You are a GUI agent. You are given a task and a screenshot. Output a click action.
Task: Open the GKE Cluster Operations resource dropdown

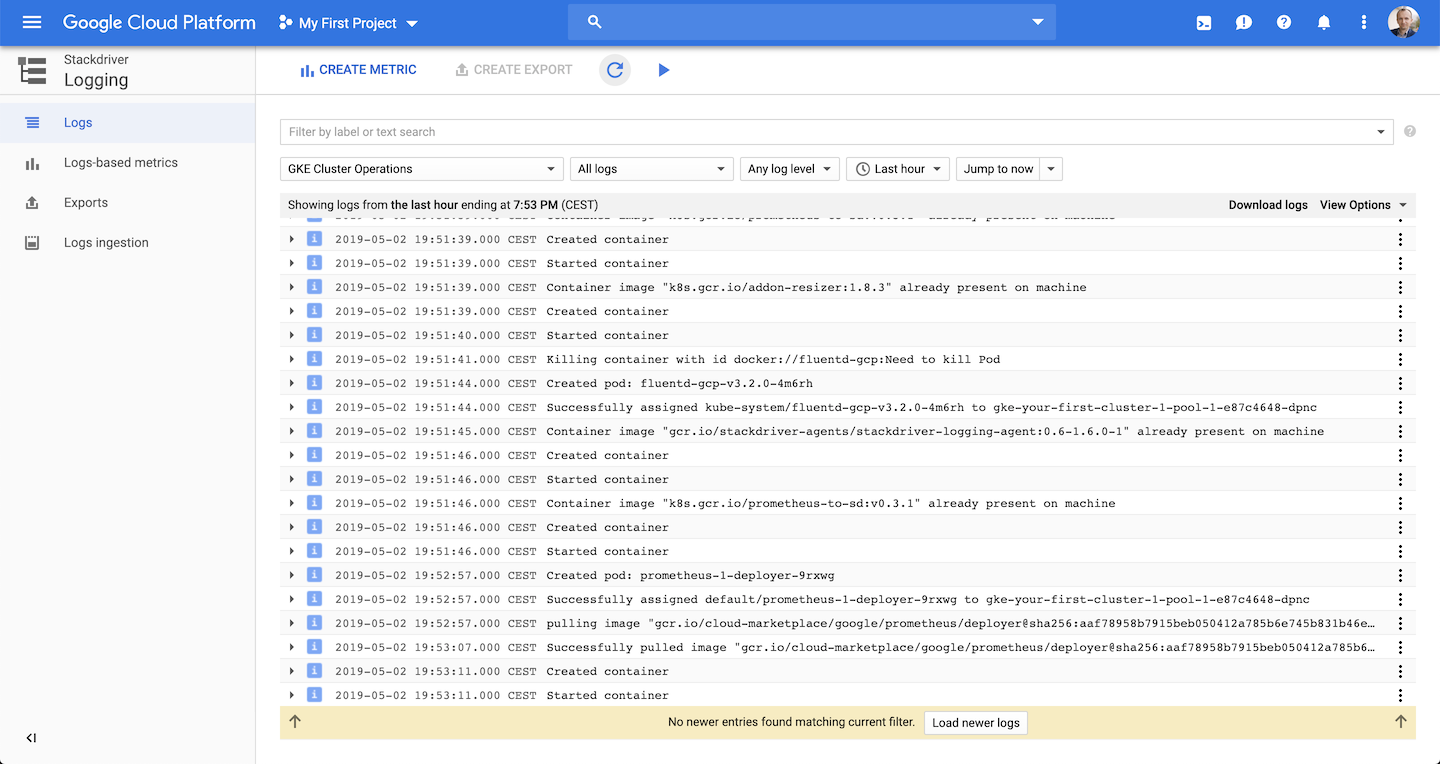click(x=422, y=169)
